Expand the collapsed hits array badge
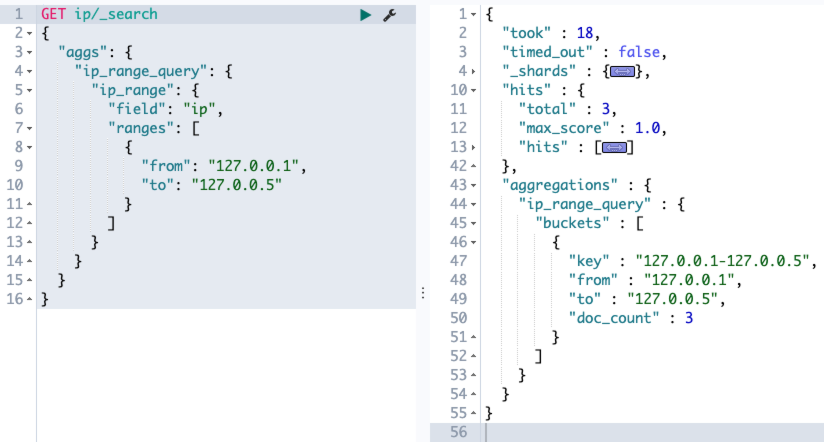The image size is (824, 442). pos(614,148)
